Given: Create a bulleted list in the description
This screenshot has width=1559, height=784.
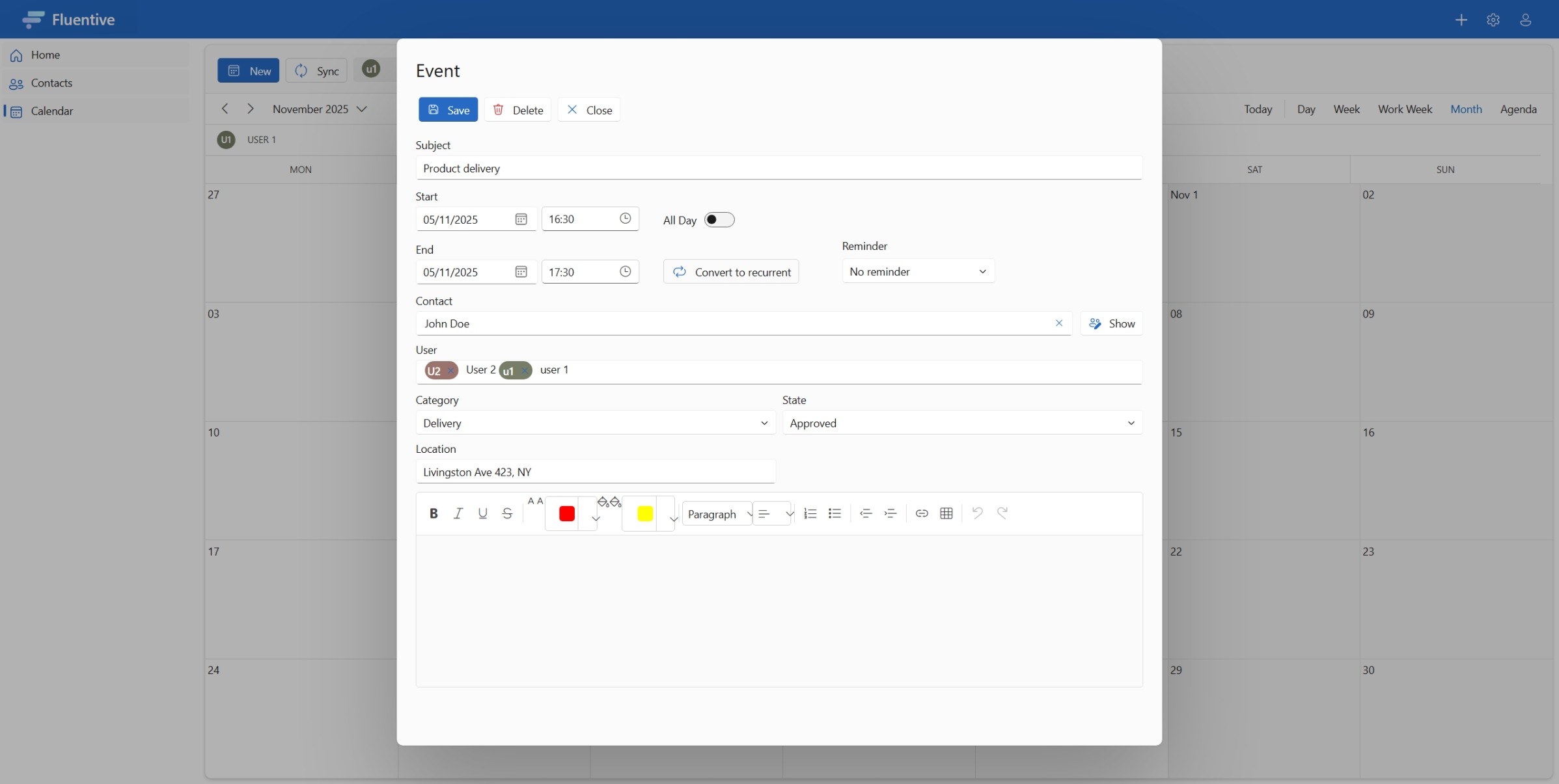Looking at the screenshot, I should point(835,513).
